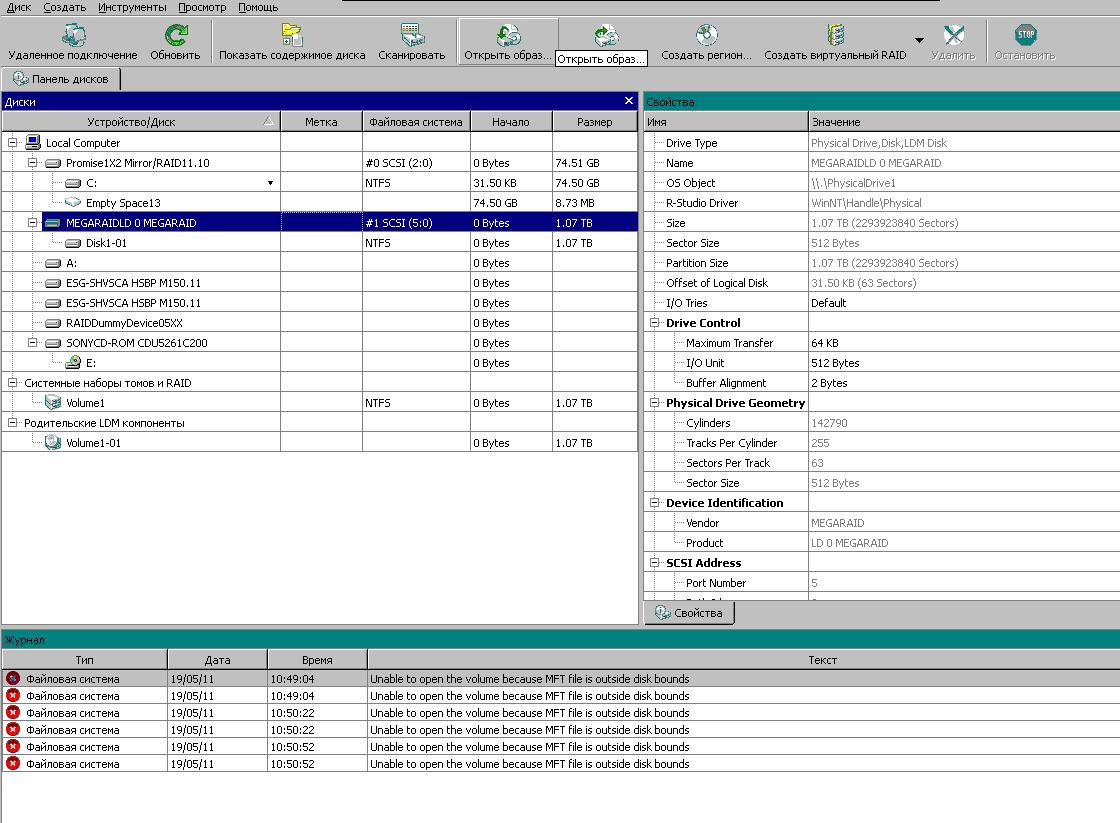Click the Свойства tab below properties

click(x=689, y=613)
